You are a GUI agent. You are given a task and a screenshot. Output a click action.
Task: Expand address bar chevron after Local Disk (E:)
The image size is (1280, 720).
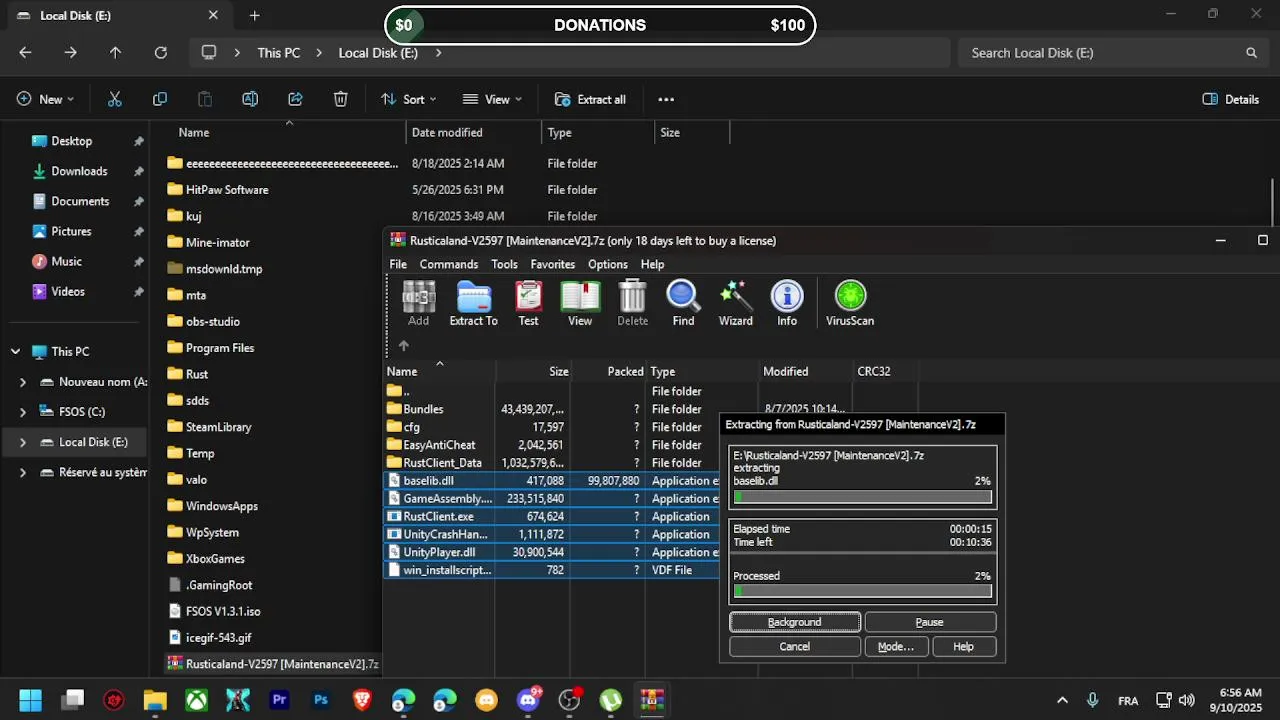pos(438,53)
